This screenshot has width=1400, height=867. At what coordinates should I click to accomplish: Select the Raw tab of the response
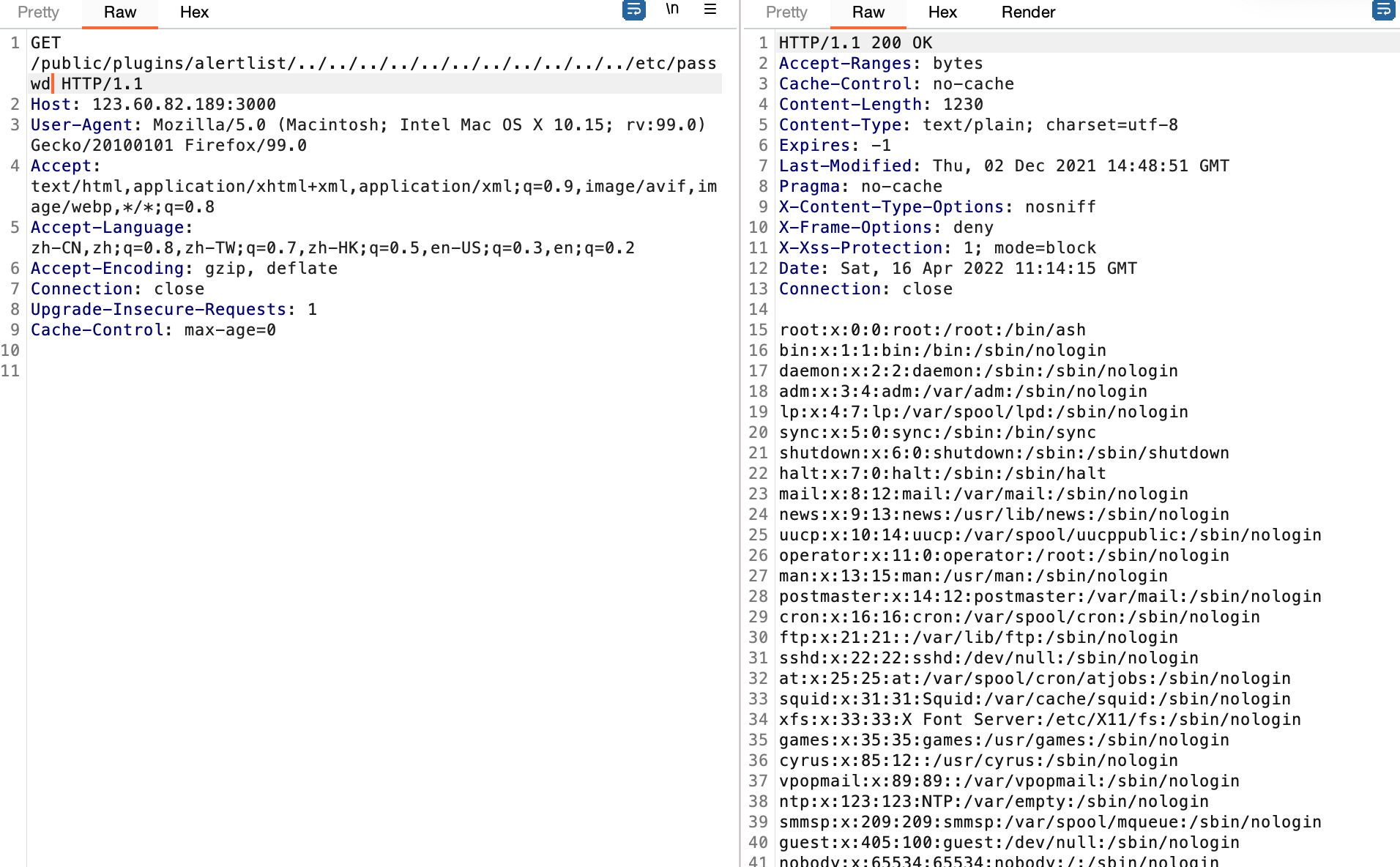(x=868, y=12)
